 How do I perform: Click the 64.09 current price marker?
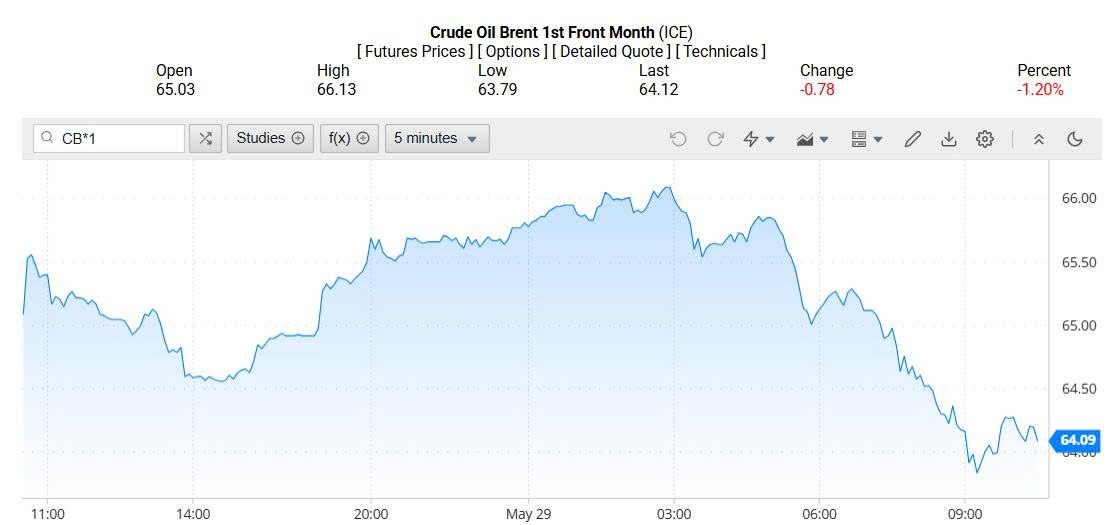[x=1078, y=440]
